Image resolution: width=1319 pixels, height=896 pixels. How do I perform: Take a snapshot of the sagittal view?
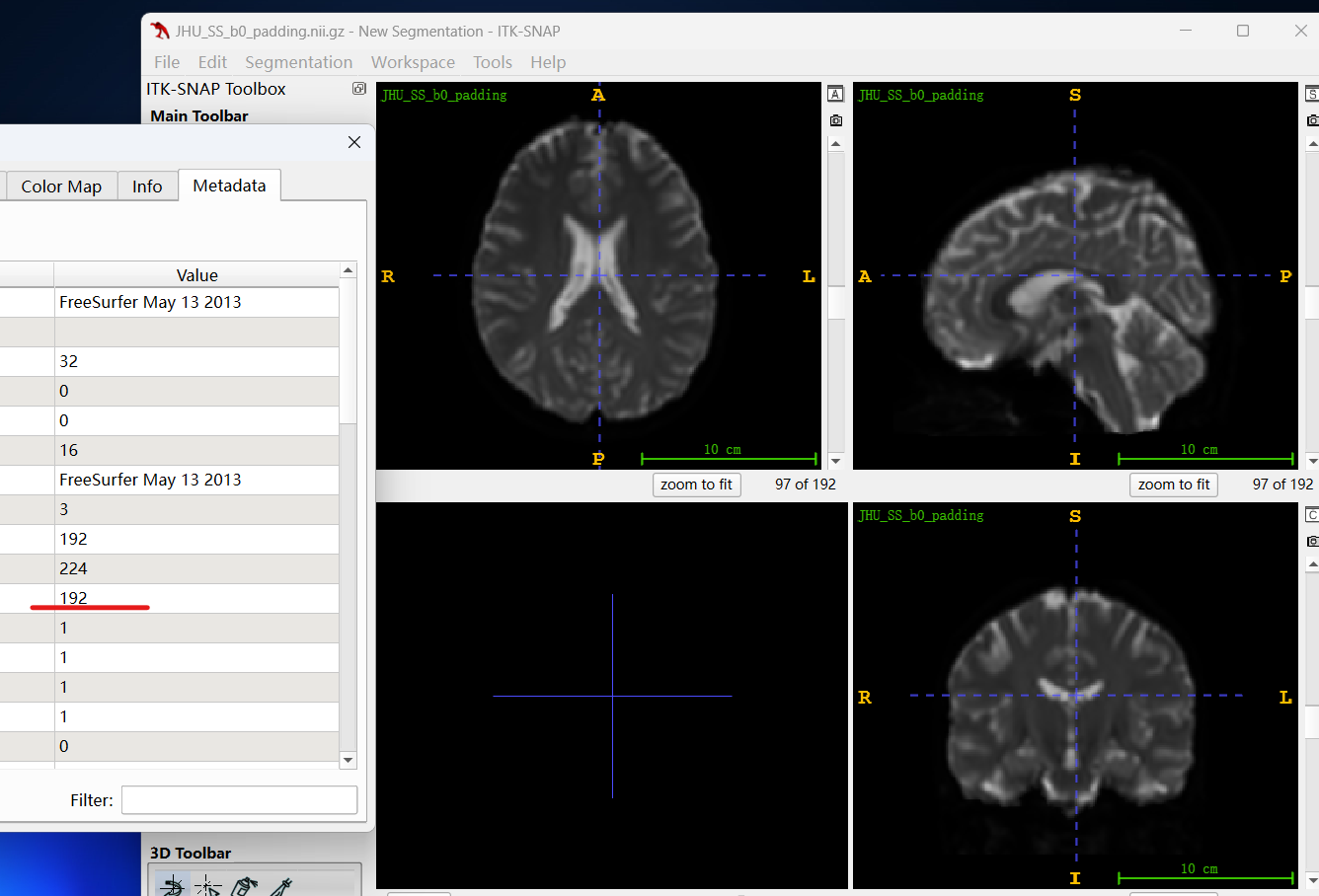click(x=1312, y=120)
